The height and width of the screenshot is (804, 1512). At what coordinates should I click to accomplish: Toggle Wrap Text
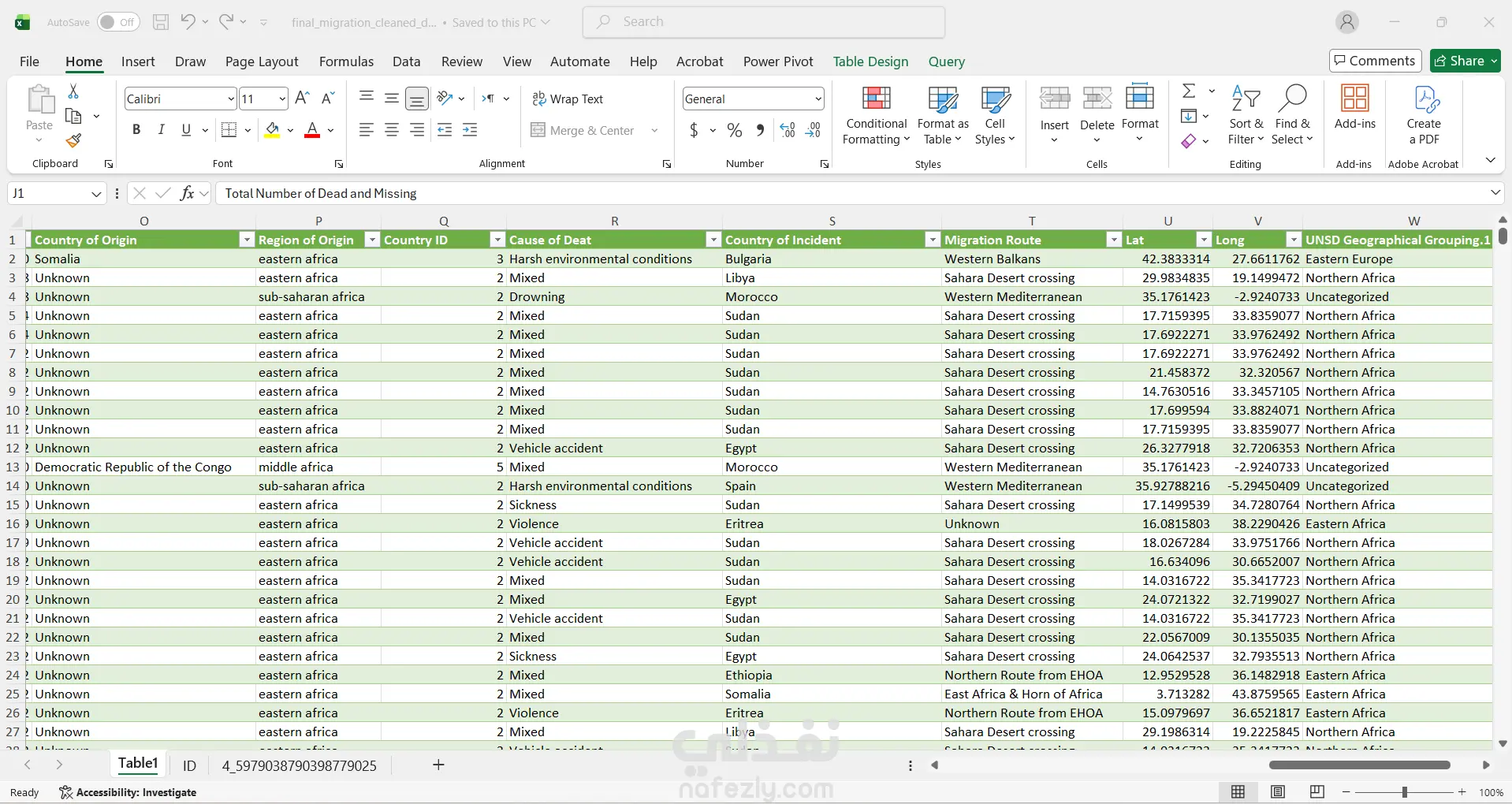(568, 99)
